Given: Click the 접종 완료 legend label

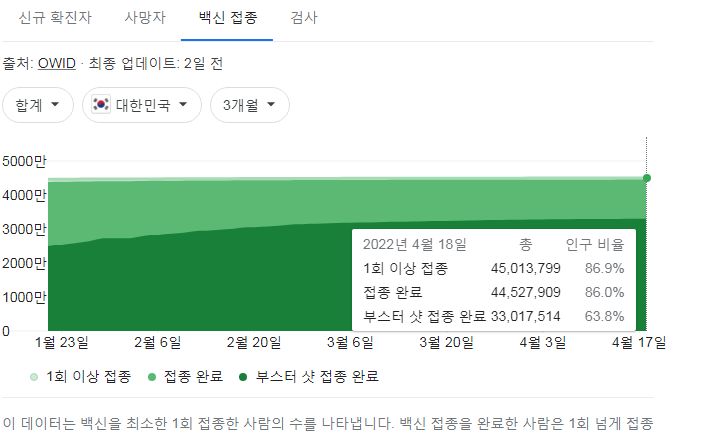Looking at the screenshot, I should click(193, 376).
